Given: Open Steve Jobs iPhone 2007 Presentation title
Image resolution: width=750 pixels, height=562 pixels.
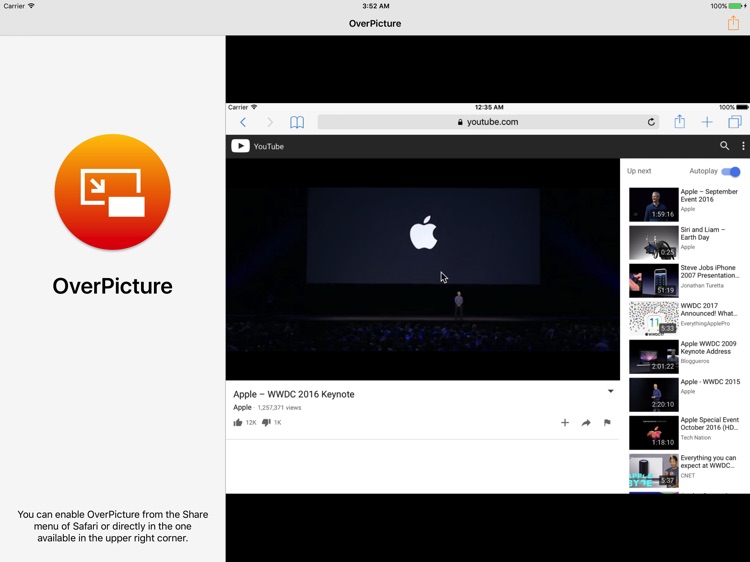Looking at the screenshot, I should [708, 272].
